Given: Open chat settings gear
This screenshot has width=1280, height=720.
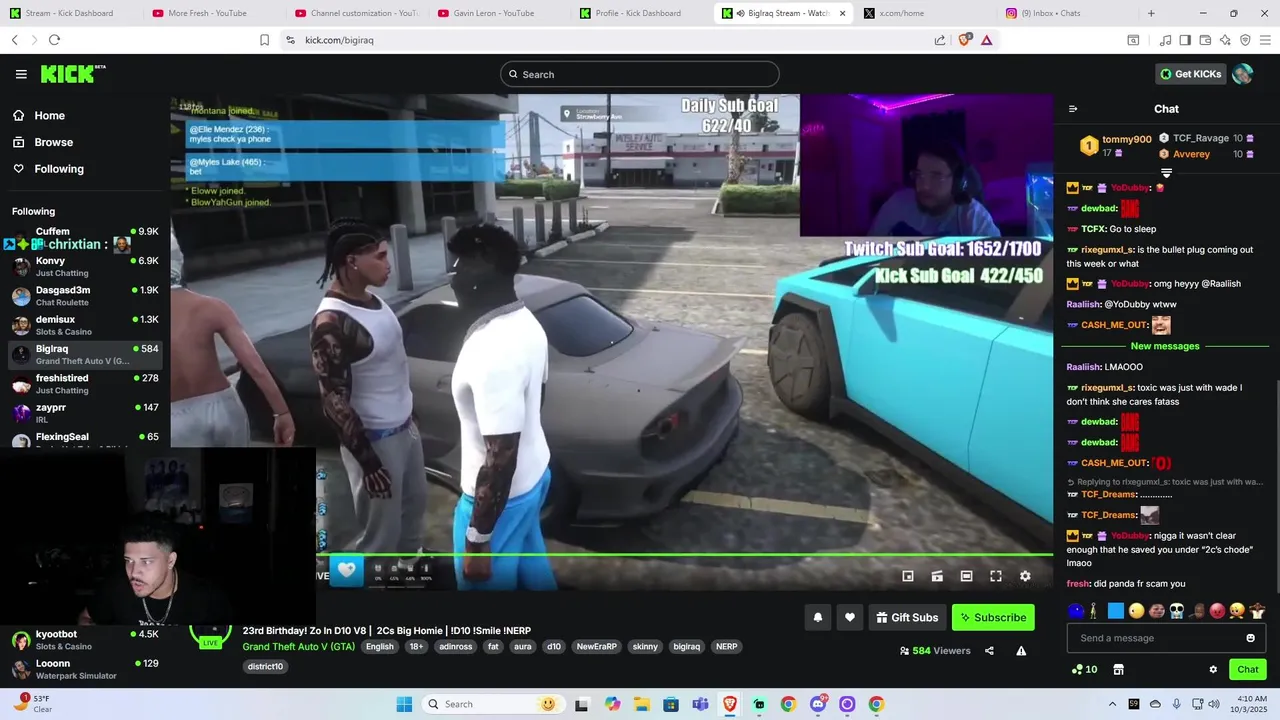Looking at the screenshot, I should point(1213,669).
